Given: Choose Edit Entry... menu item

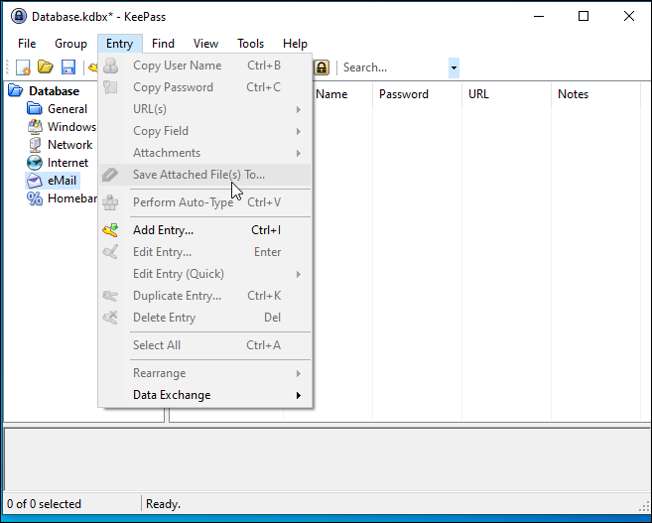Looking at the screenshot, I should 205,252.
